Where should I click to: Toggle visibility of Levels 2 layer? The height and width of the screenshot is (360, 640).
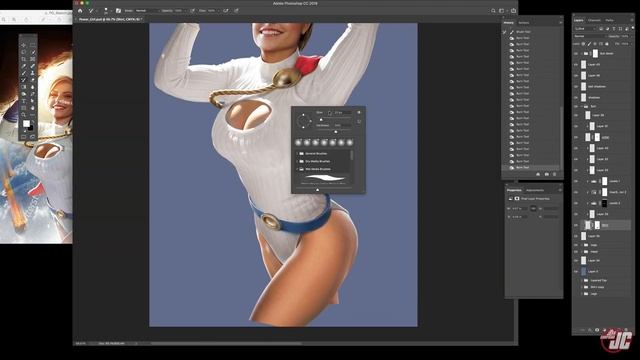576,203
